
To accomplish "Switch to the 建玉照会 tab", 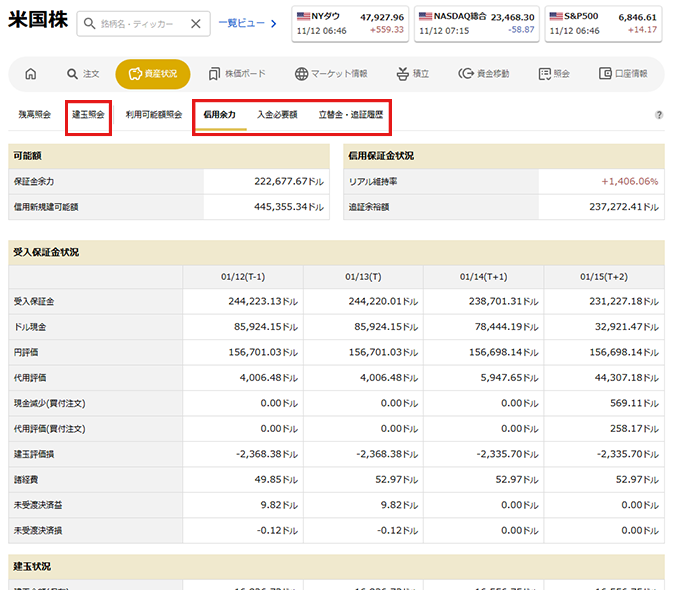I will pyautogui.click(x=88, y=115).
